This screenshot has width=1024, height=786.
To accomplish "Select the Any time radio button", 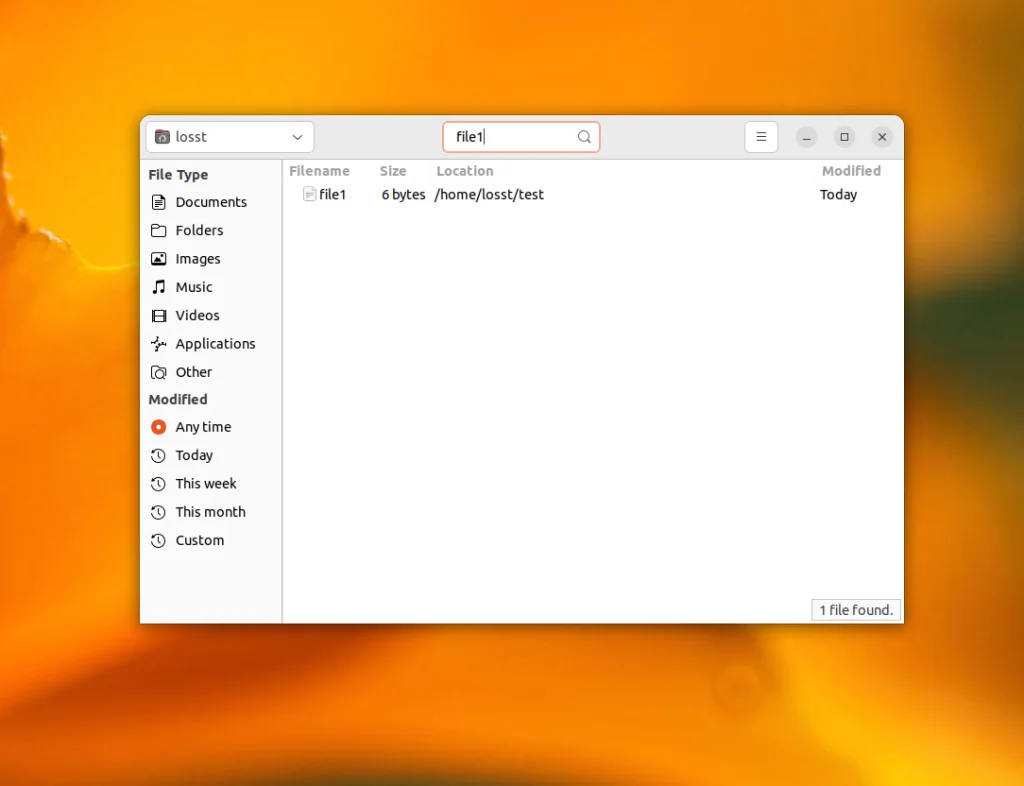I will pyautogui.click(x=159, y=427).
